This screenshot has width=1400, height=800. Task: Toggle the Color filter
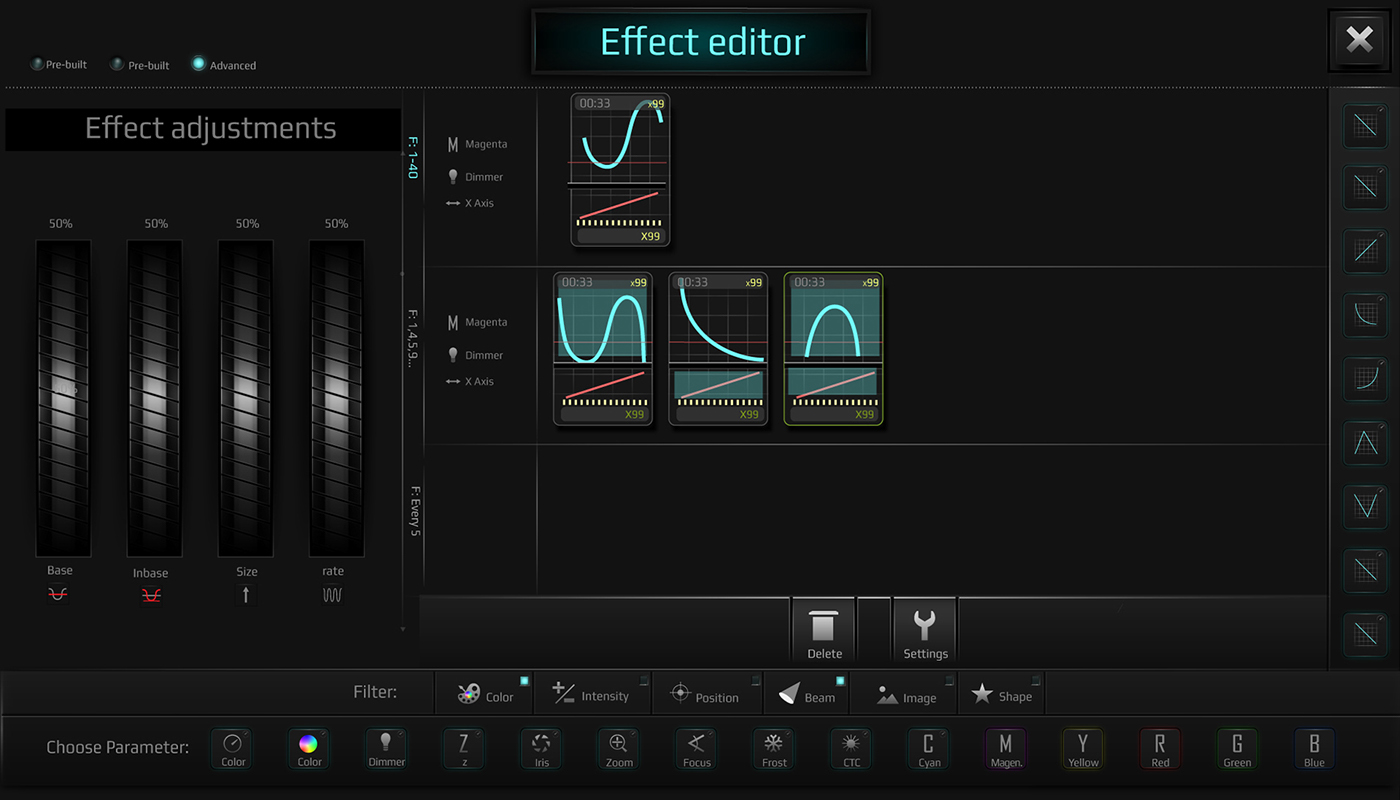(485, 693)
